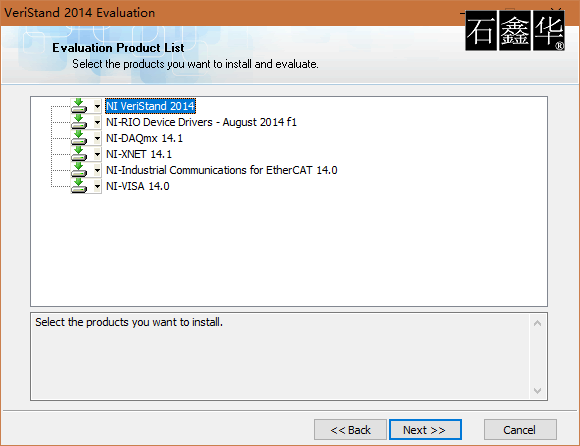Viewport: 580px width, 446px height.
Task: Go to previous step with Back button
Action: click(350, 430)
